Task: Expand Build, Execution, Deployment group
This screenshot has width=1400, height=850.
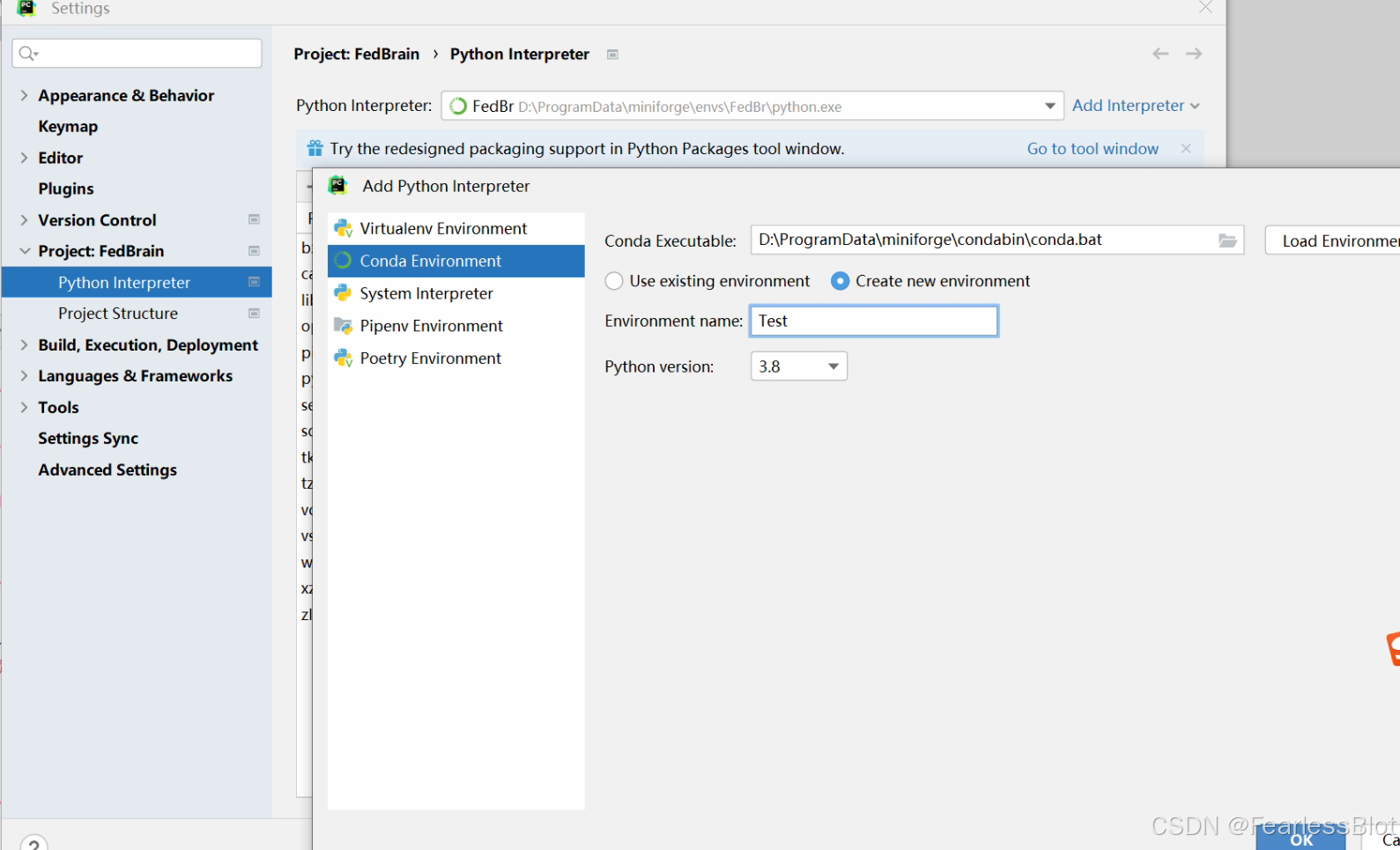Action: click(x=24, y=345)
